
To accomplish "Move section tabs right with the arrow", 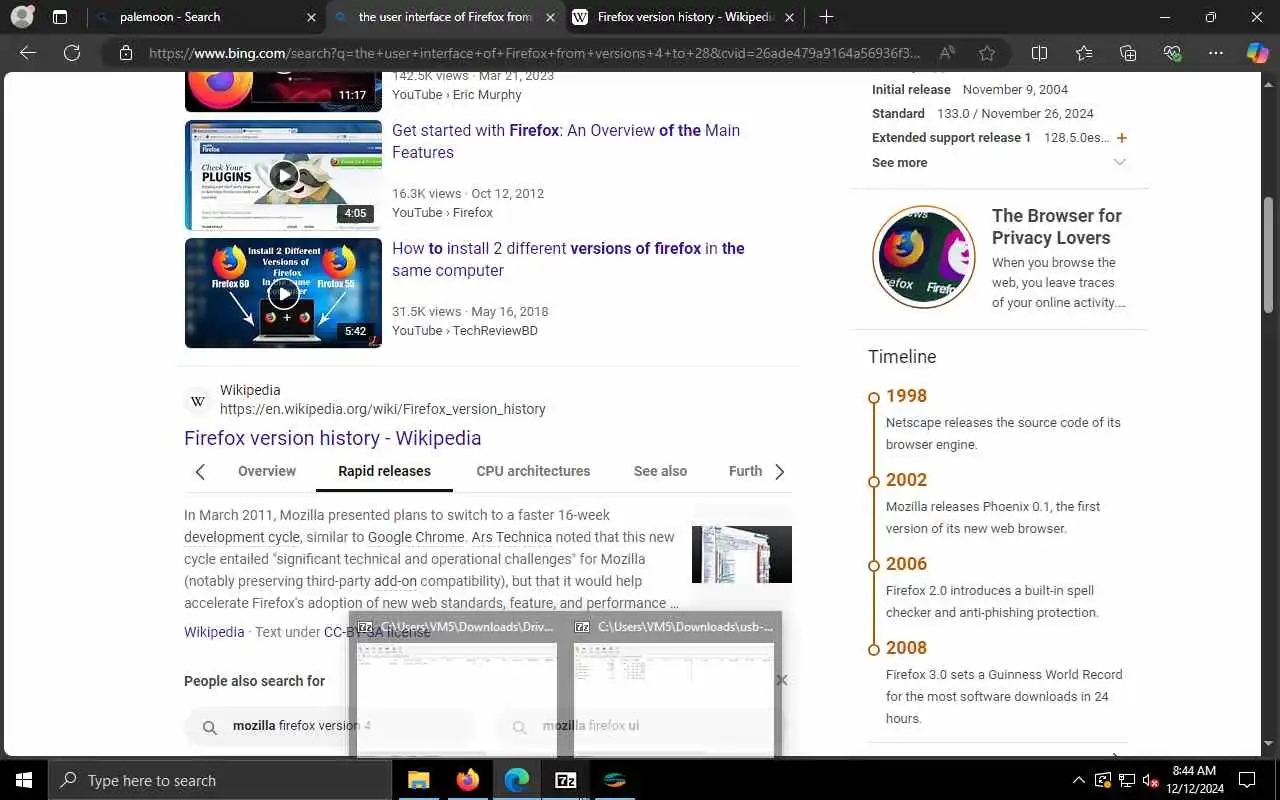I will coord(780,472).
